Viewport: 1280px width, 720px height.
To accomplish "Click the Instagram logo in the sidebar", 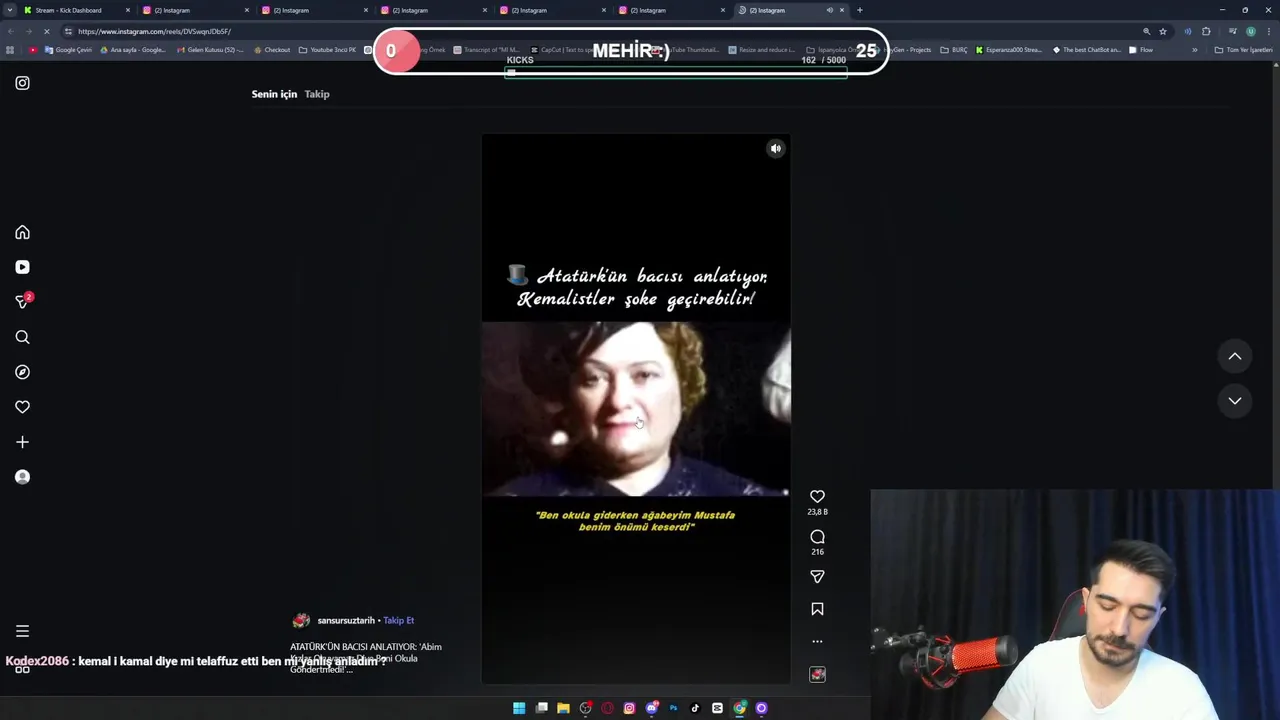I will tap(22, 83).
